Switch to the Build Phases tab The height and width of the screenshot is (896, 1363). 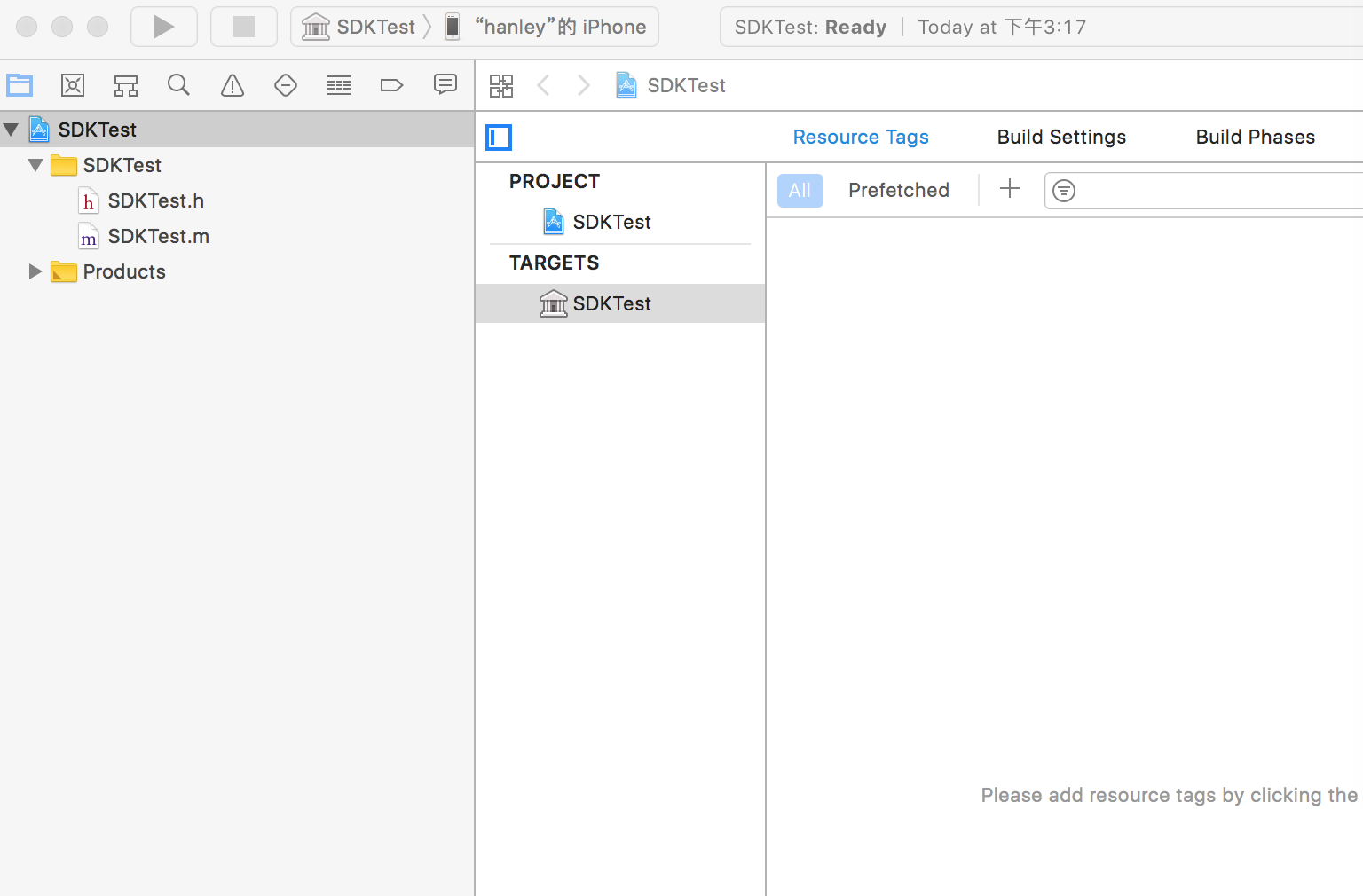point(1255,137)
